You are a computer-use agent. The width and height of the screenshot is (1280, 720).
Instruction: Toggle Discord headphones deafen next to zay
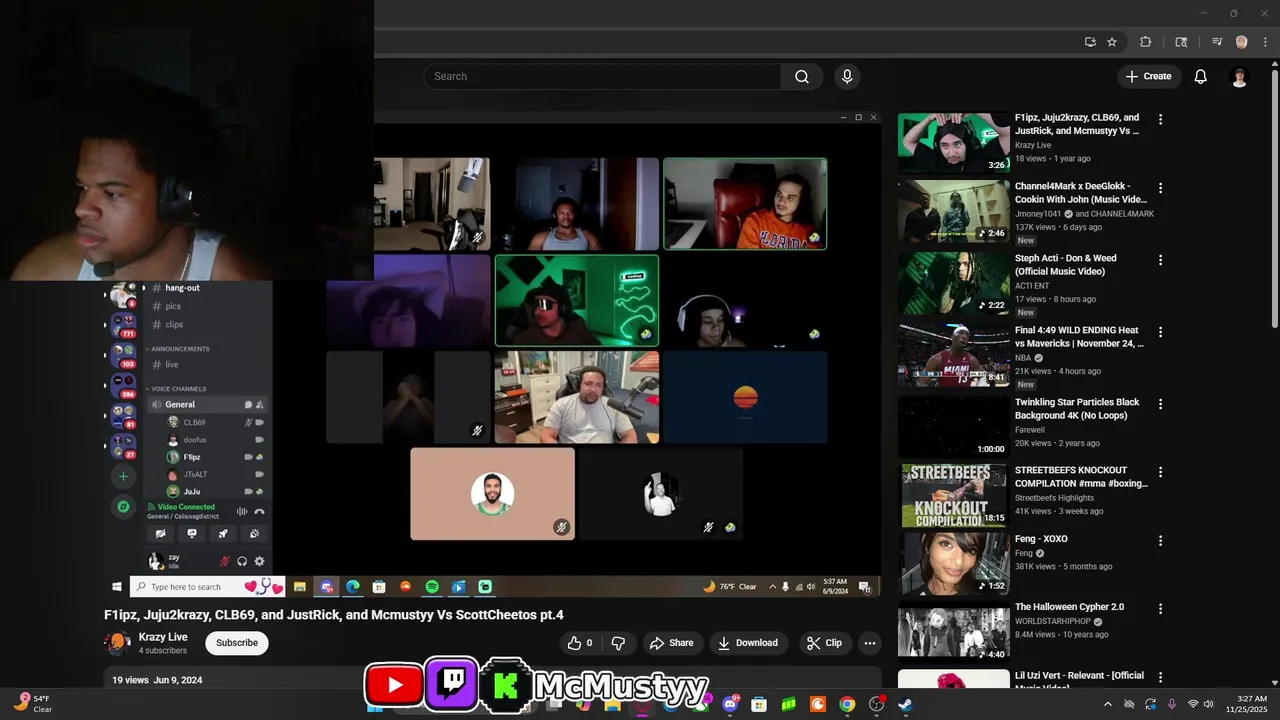(x=242, y=561)
